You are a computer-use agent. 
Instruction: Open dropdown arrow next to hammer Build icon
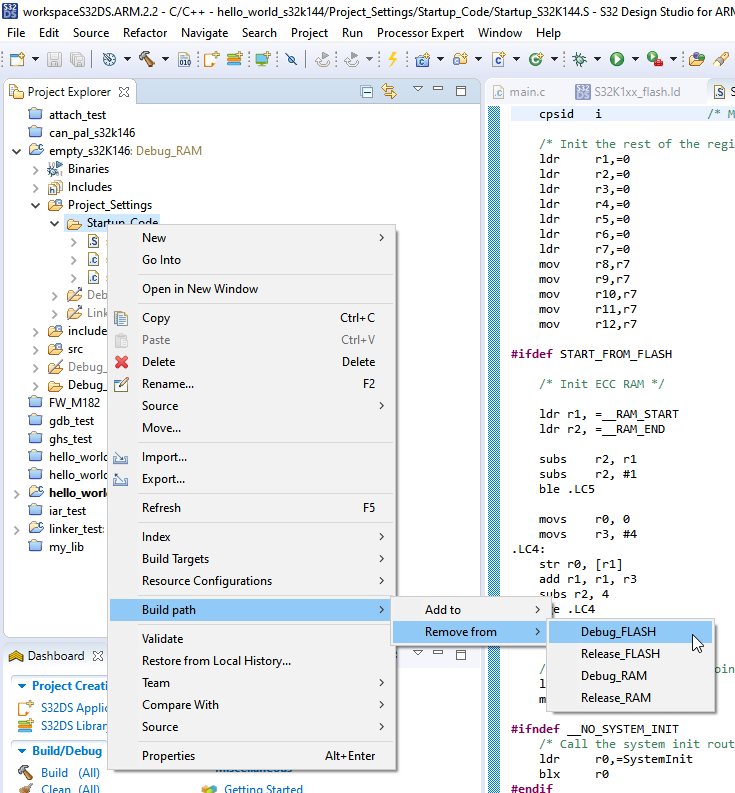pos(165,59)
